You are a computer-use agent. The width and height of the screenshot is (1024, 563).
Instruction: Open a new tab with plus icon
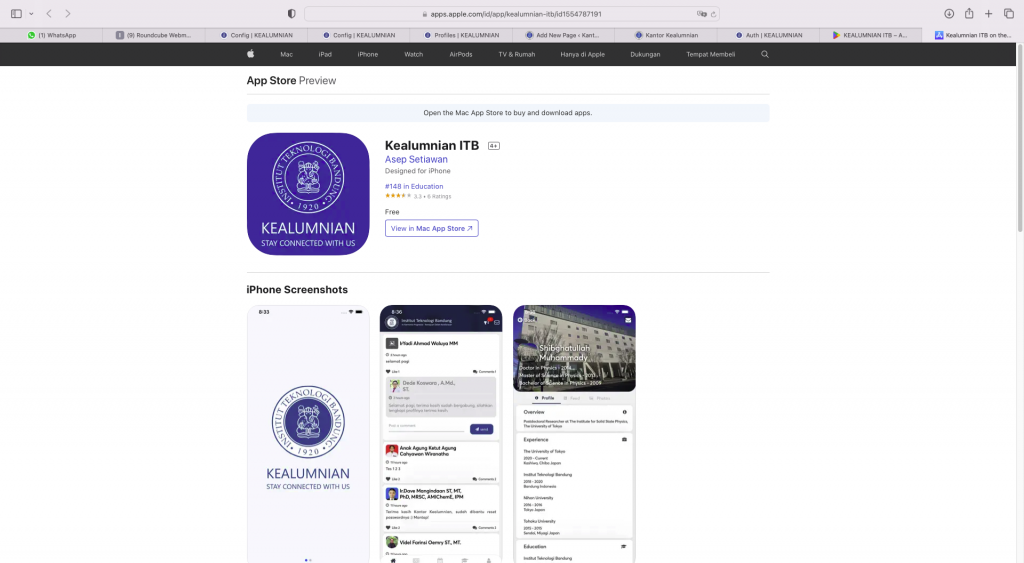click(989, 14)
